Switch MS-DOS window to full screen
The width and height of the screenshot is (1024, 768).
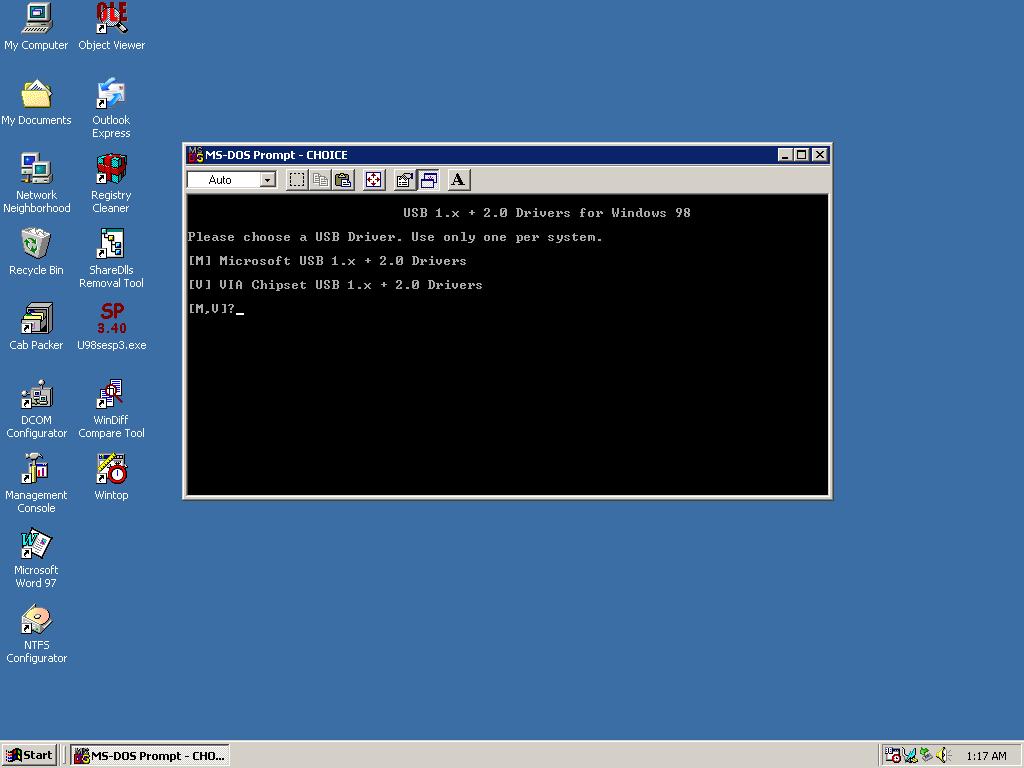point(374,180)
